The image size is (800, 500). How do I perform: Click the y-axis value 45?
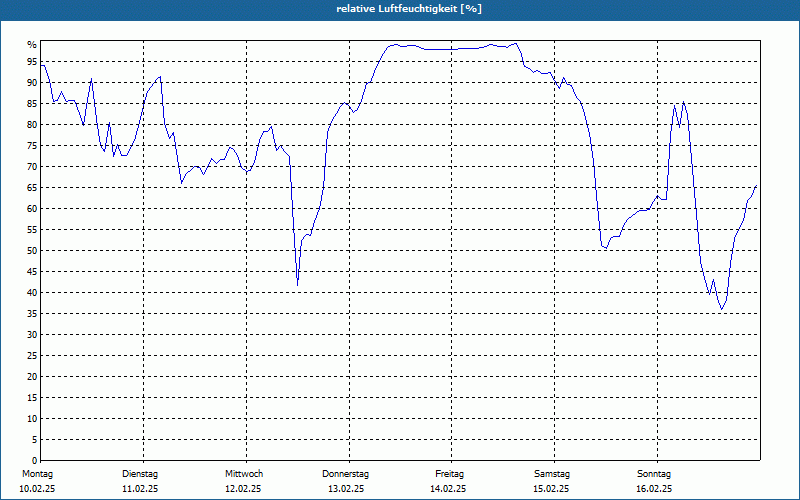point(32,271)
